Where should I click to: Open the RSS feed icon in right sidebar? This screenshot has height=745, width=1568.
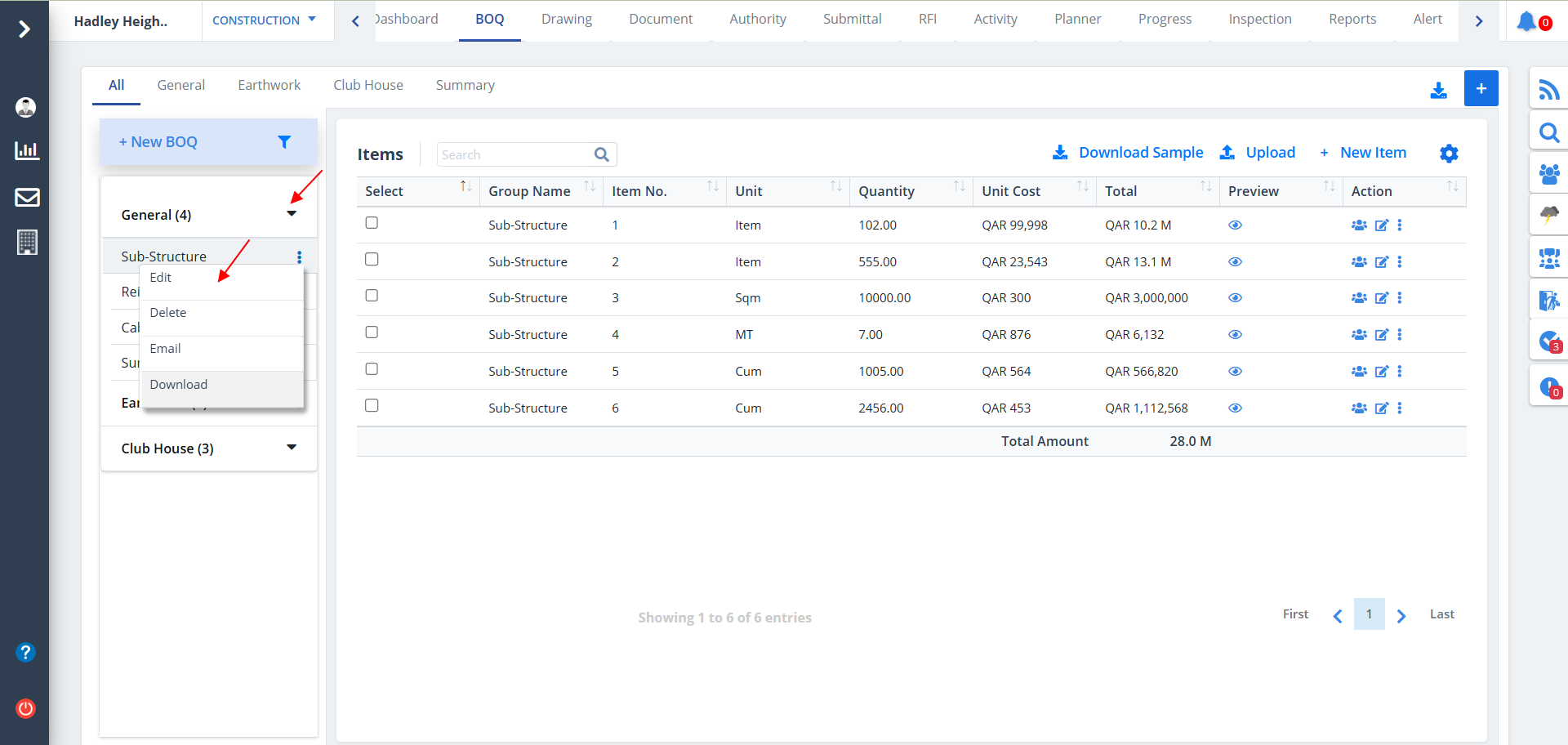(x=1548, y=89)
